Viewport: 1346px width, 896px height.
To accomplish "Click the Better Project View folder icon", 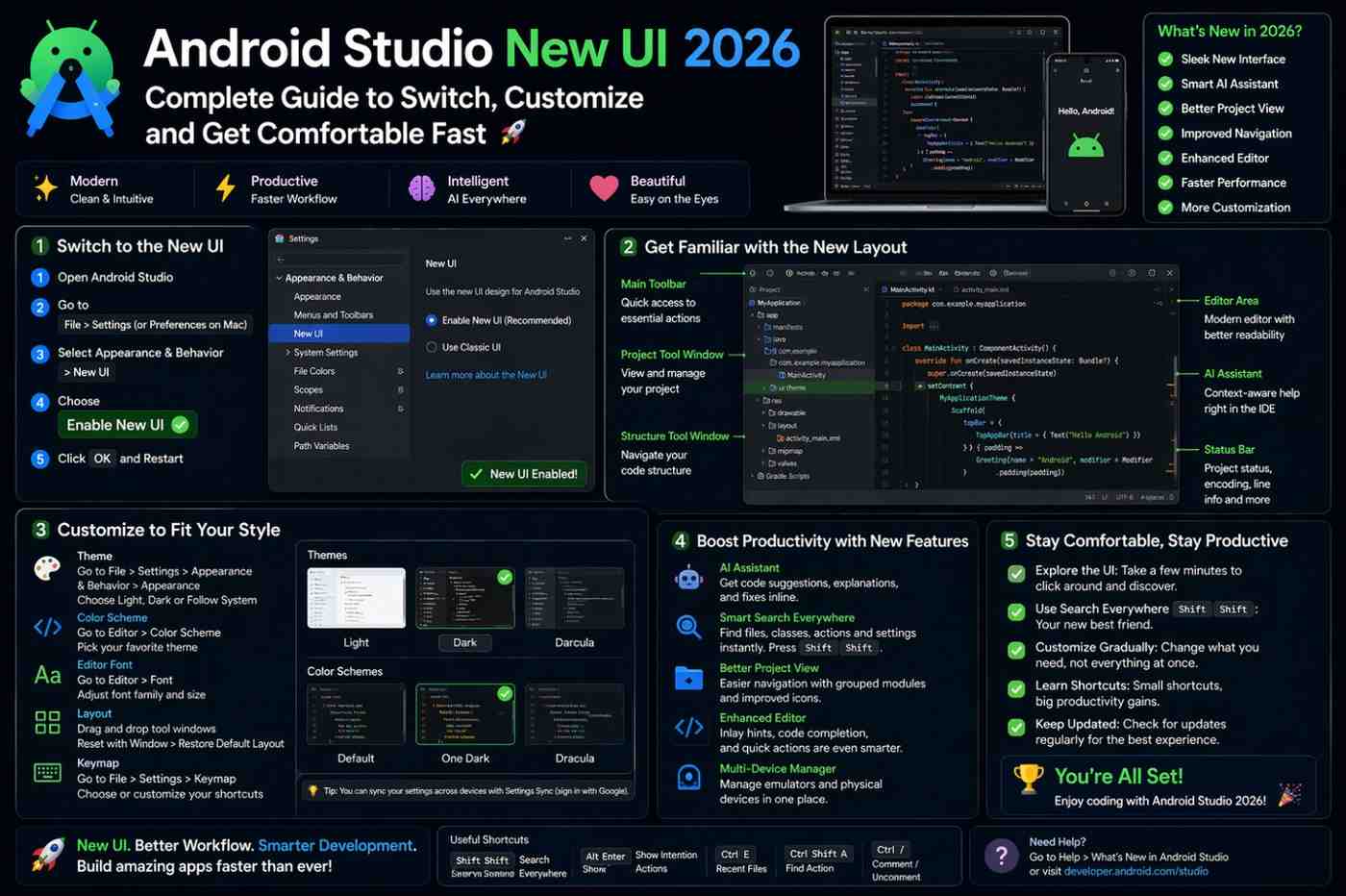I will pos(688,678).
